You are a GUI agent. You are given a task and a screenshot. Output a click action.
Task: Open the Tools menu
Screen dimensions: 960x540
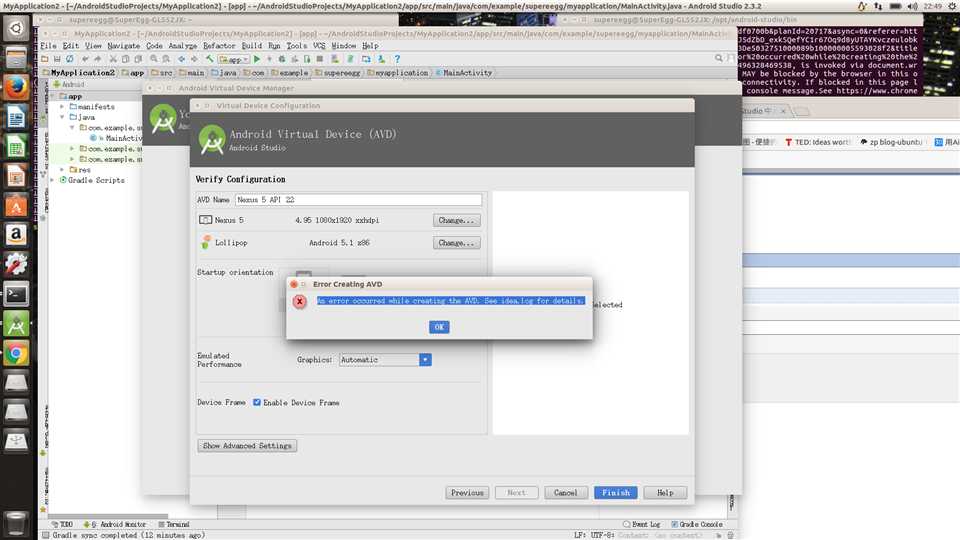coord(296,46)
